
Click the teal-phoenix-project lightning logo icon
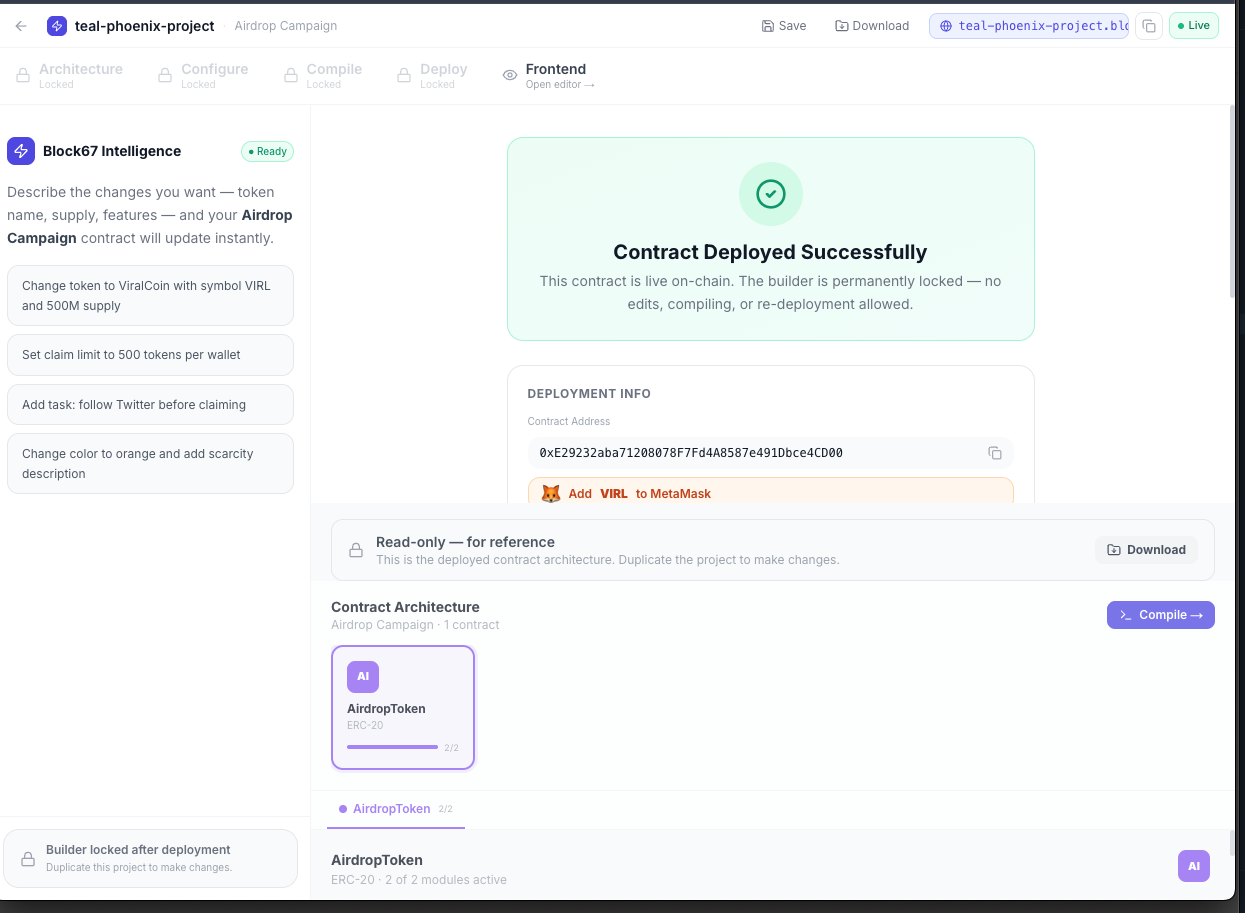[x=57, y=26]
